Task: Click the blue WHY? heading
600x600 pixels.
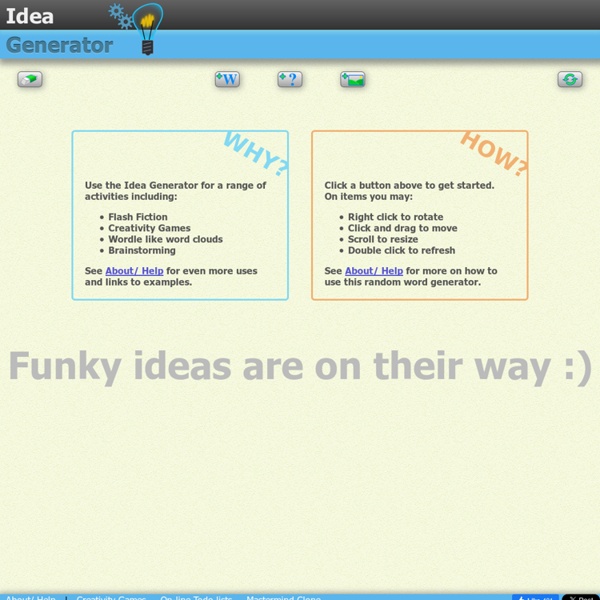Action: click(x=254, y=154)
